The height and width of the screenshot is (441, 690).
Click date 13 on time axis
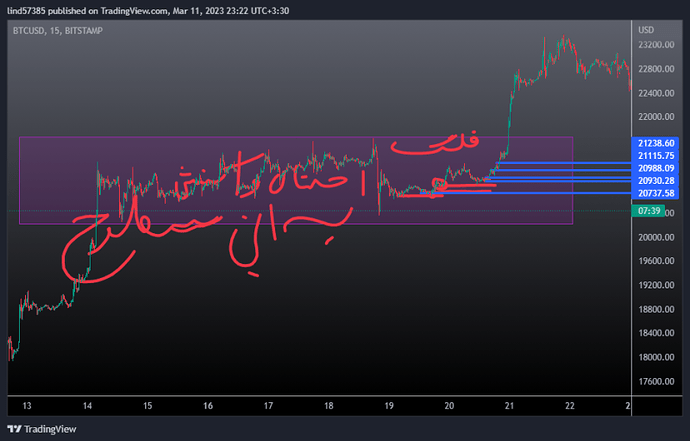[27, 405]
